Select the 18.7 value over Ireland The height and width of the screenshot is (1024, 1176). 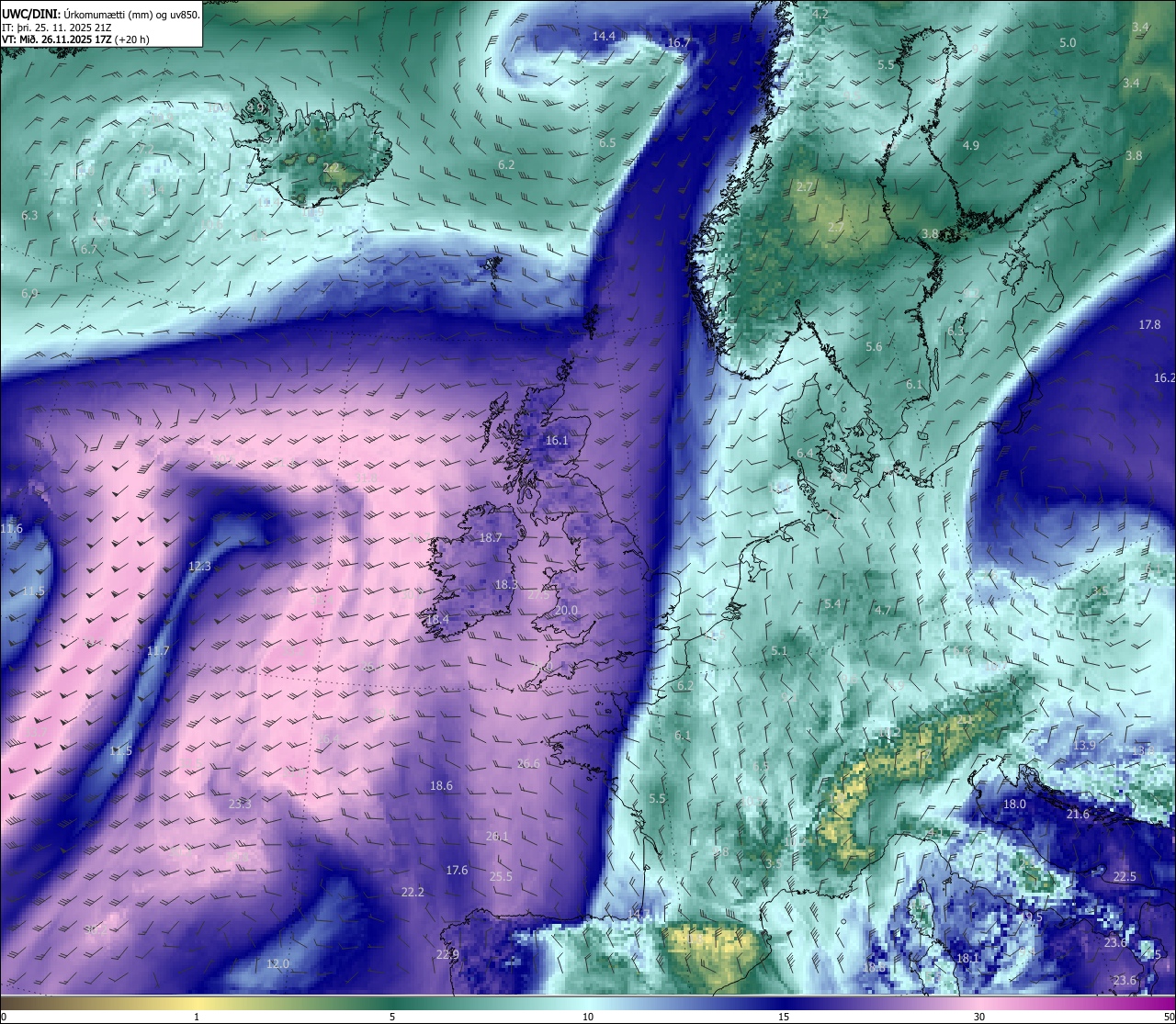(491, 538)
